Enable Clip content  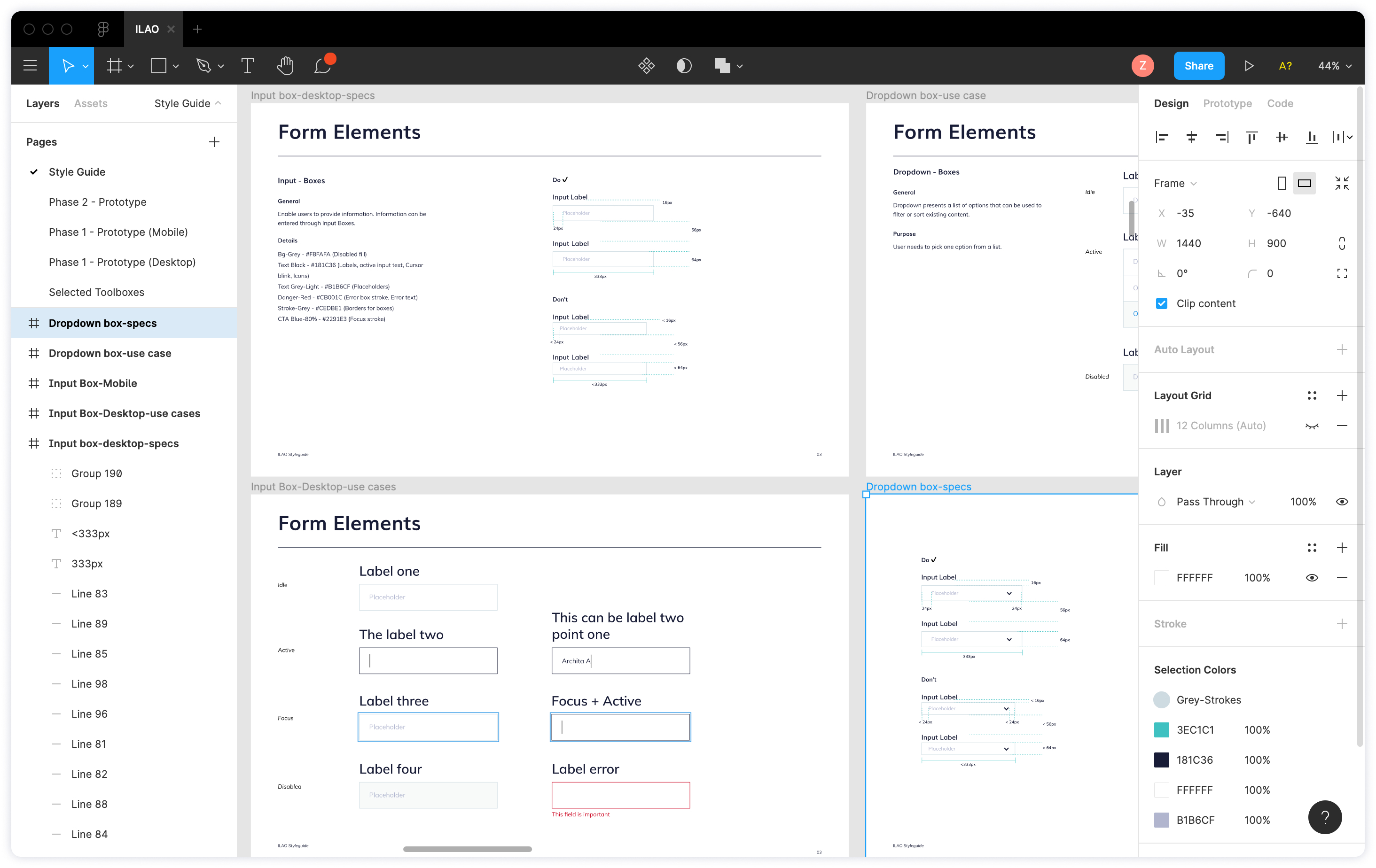point(1161,303)
